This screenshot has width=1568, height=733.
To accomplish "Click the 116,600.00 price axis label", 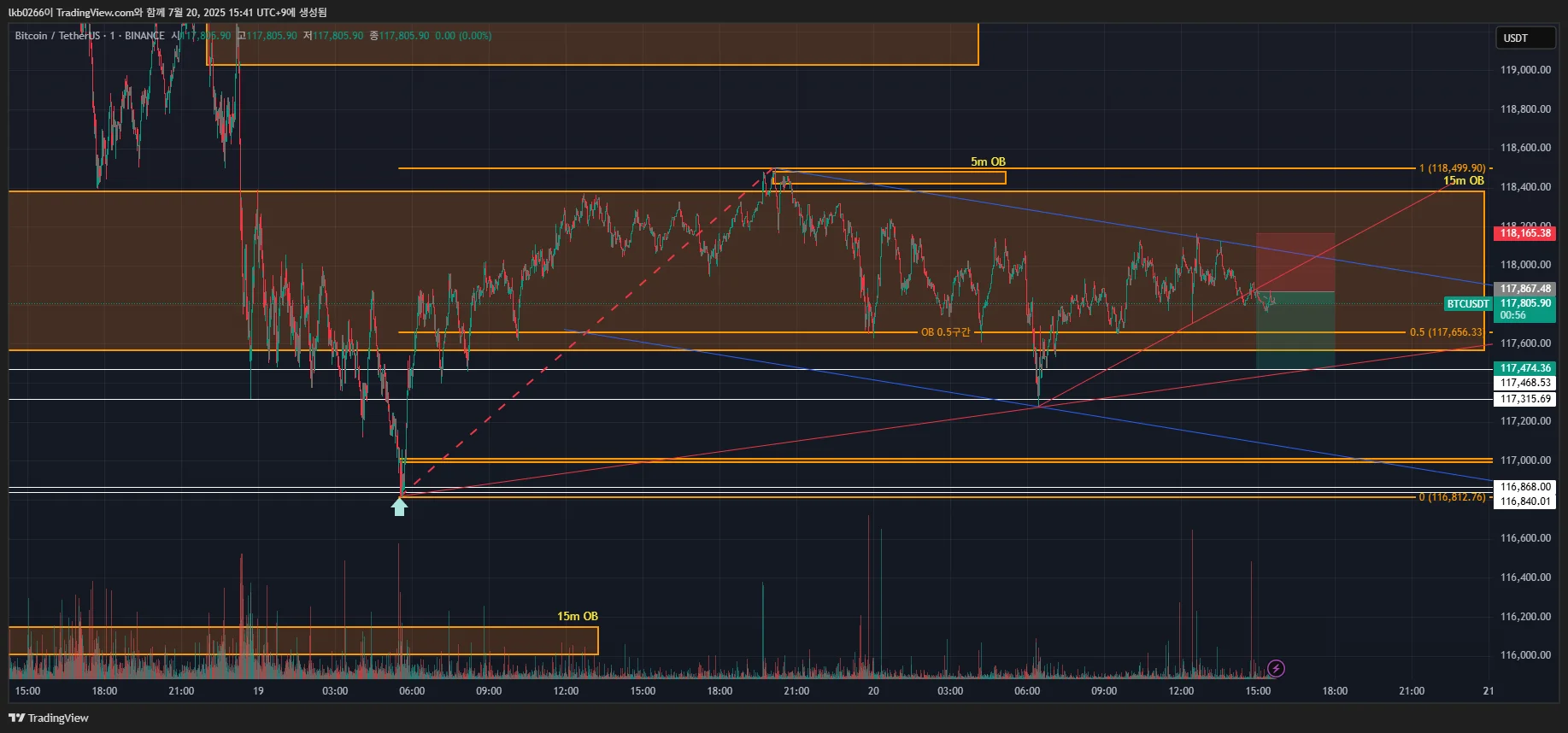I will pos(1525,538).
